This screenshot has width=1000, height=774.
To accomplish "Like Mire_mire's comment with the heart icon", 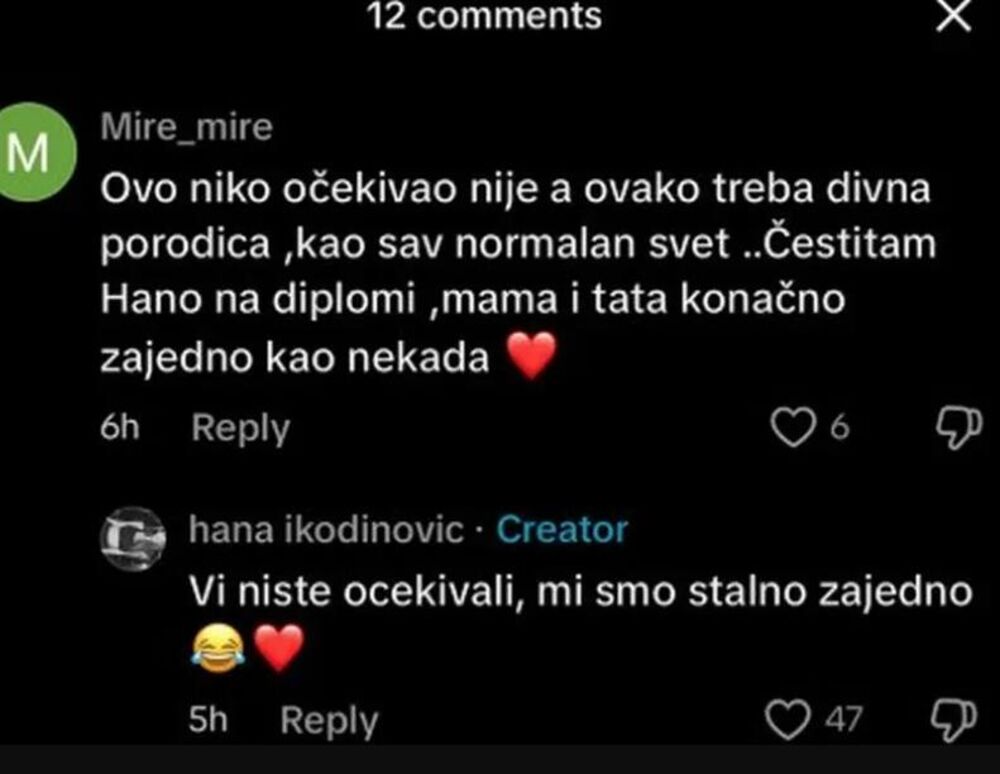I will [794, 427].
